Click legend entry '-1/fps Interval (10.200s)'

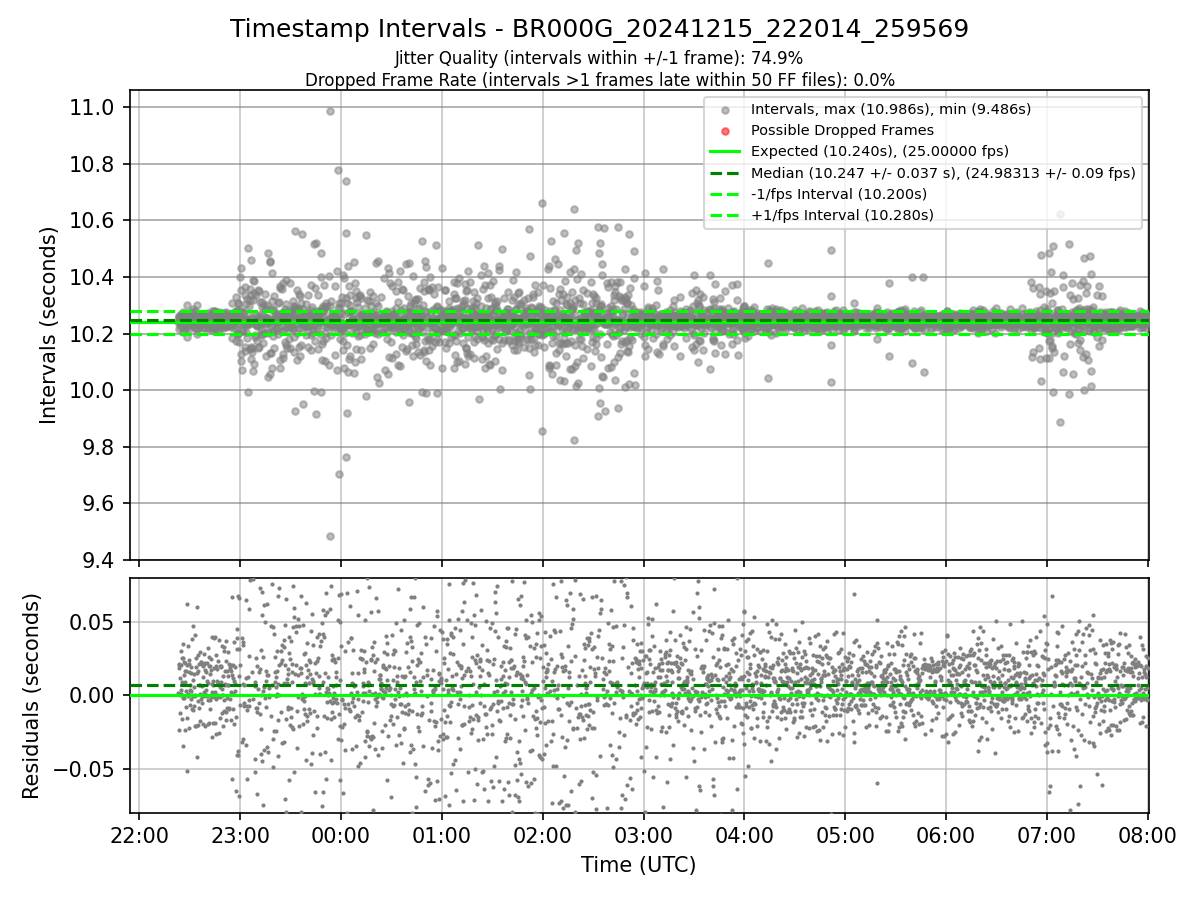(x=839, y=194)
